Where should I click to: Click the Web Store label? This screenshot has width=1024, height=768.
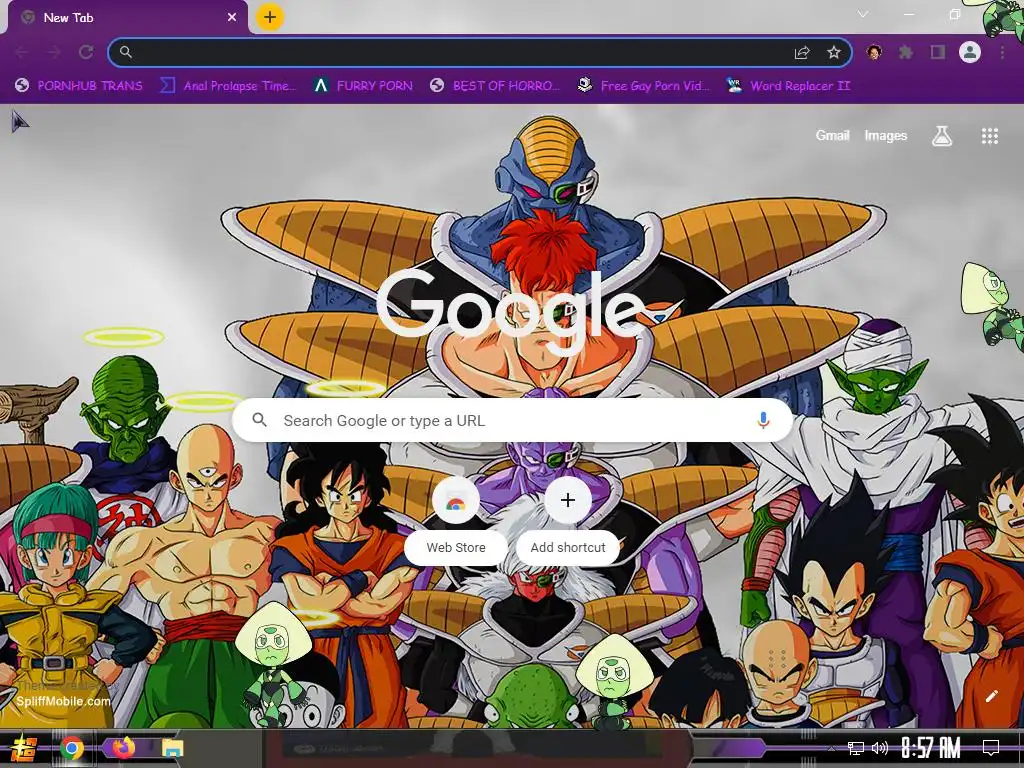coord(456,547)
